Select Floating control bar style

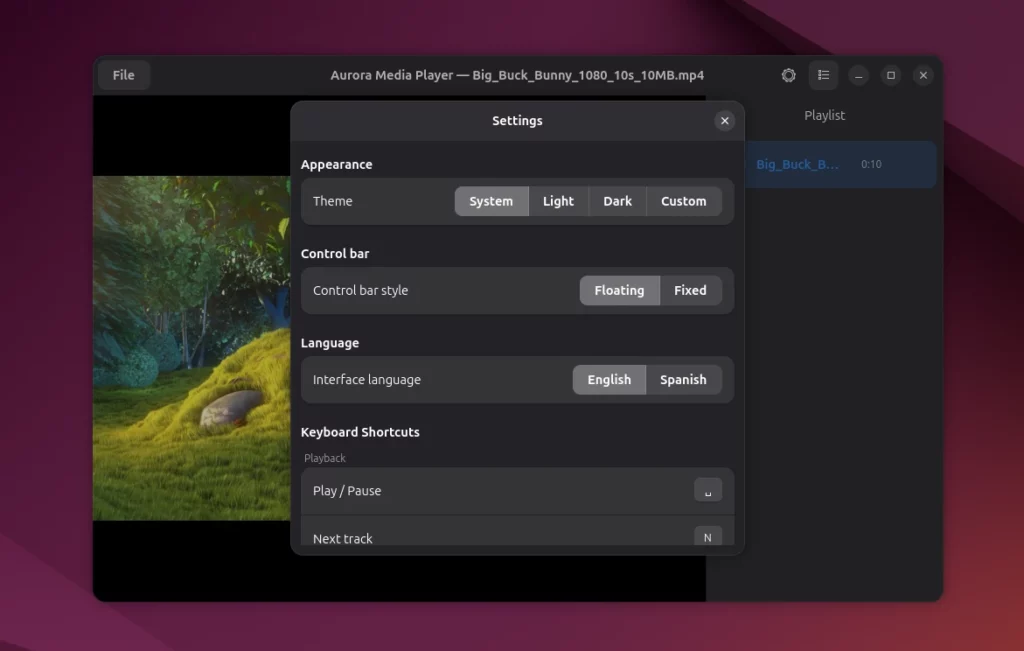coord(619,290)
